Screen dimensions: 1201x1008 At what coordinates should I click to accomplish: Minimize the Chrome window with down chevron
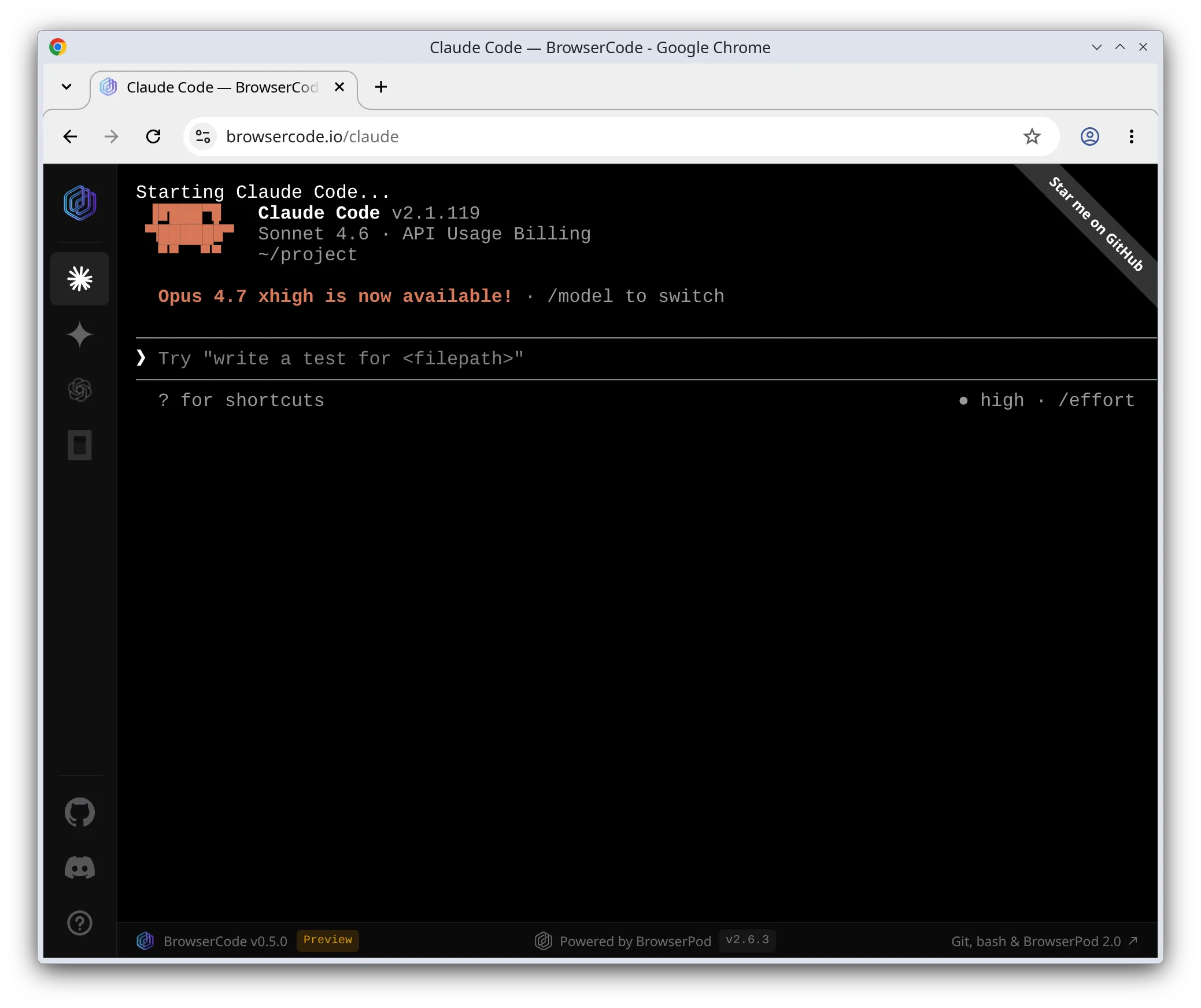[1097, 47]
